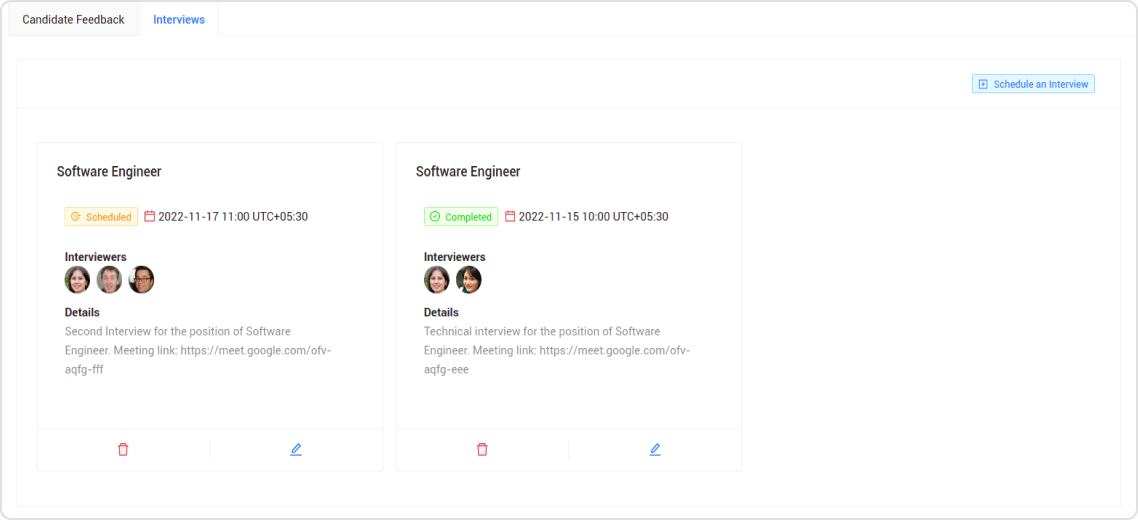
Task: Delete the scheduled interview via its trash icon
Action: pos(123,450)
